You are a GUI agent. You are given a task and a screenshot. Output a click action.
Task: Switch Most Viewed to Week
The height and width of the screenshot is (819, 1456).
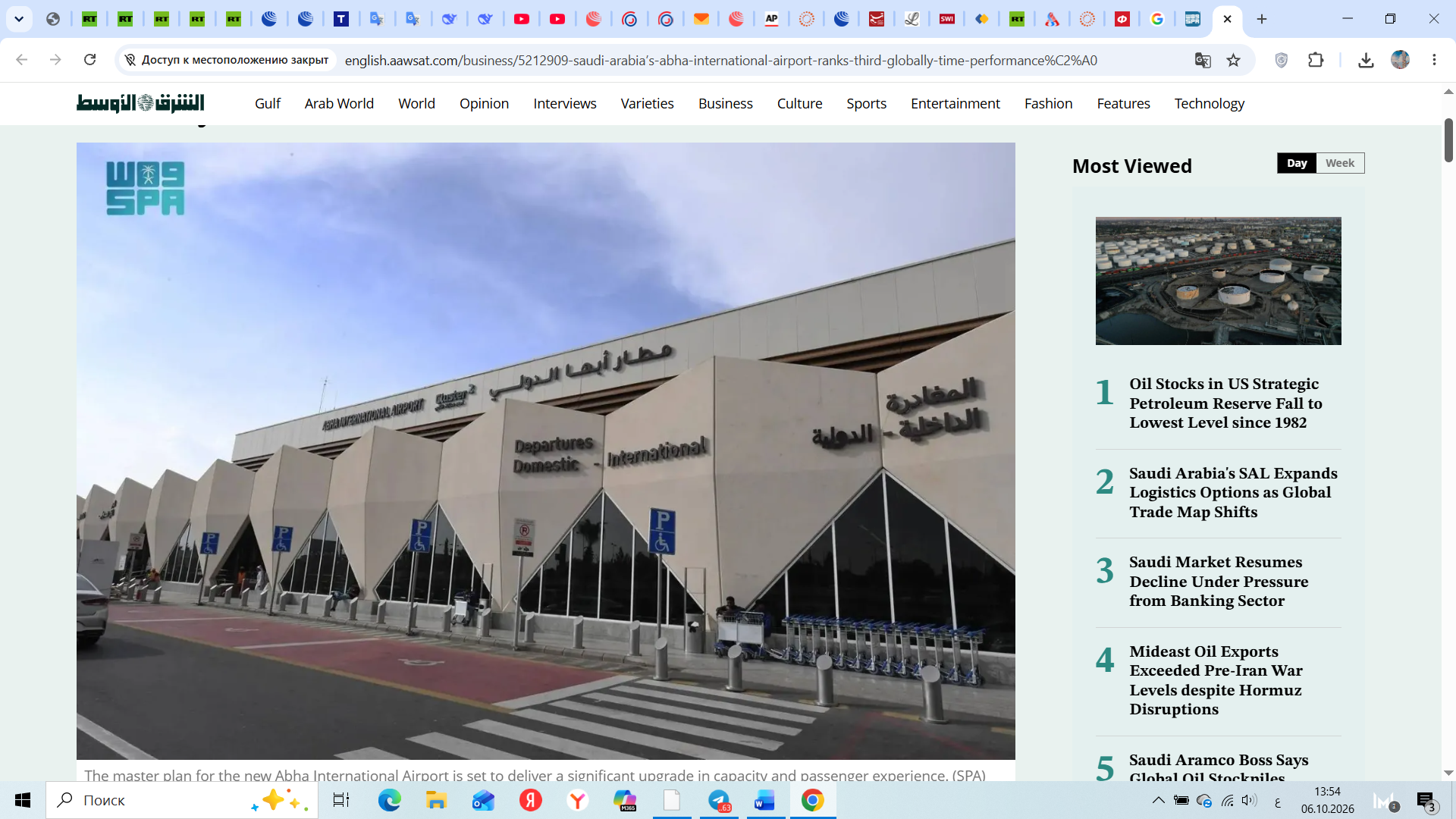pos(1340,163)
